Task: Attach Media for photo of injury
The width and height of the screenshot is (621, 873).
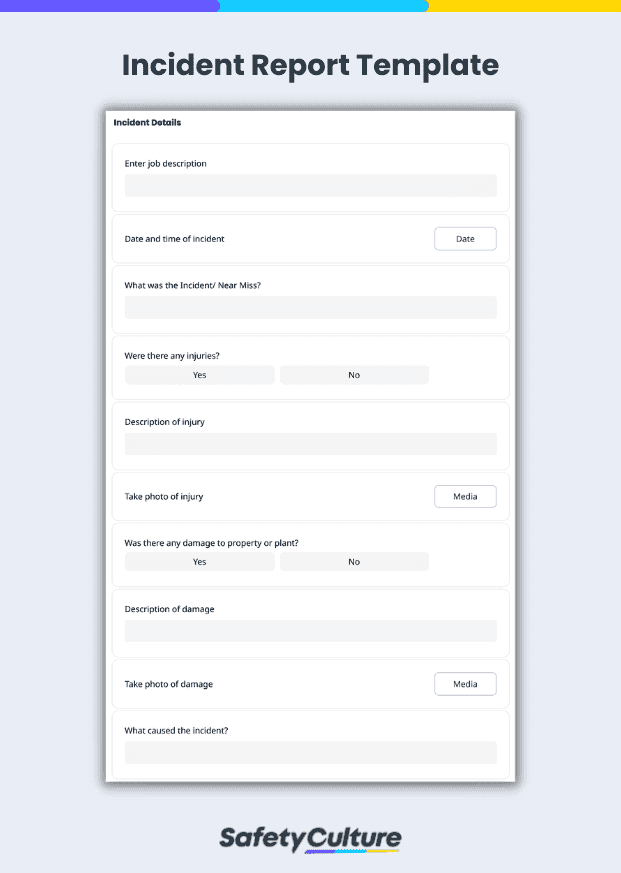Action: point(464,496)
